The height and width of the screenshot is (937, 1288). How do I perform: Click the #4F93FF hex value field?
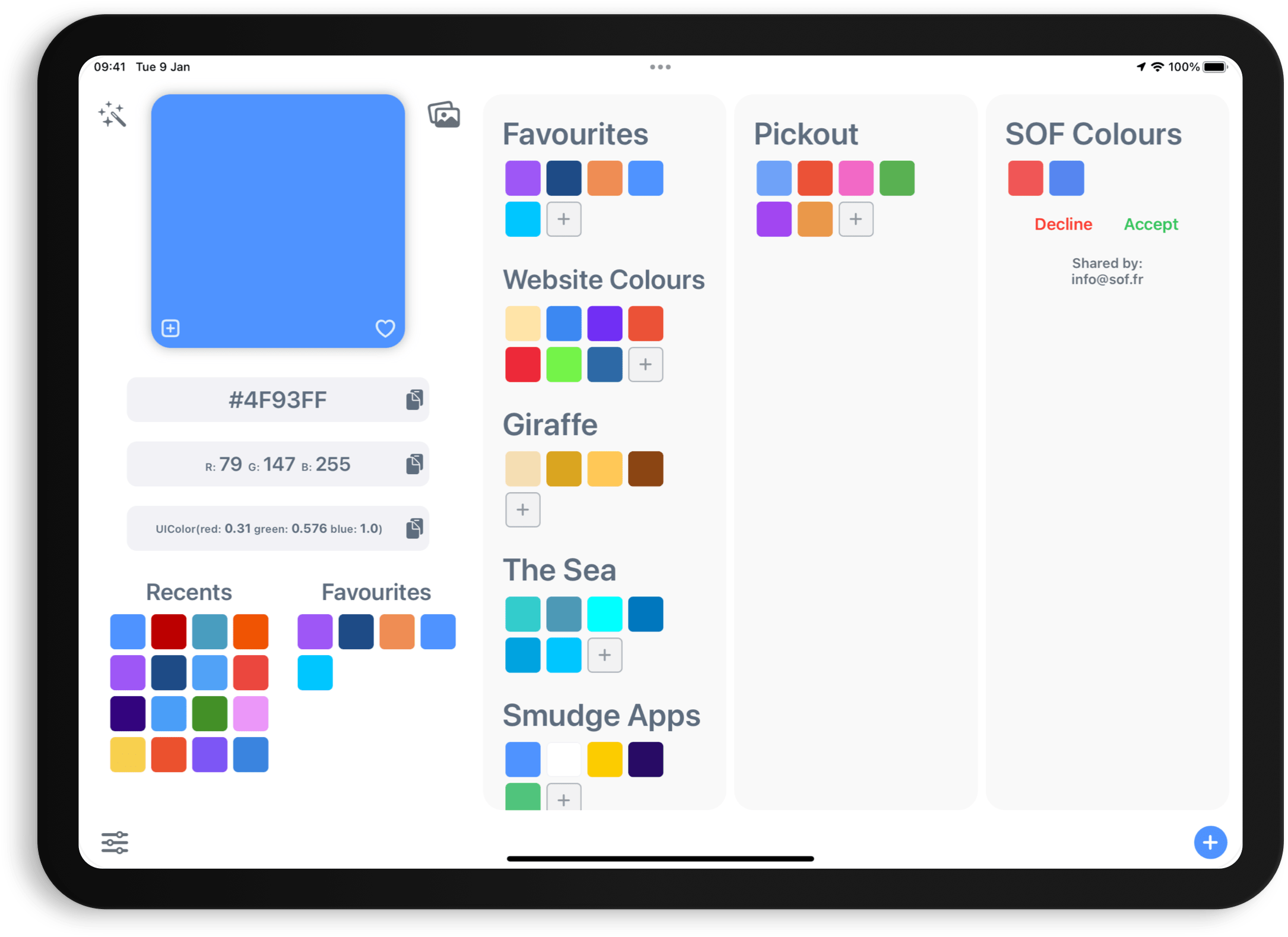(277, 400)
